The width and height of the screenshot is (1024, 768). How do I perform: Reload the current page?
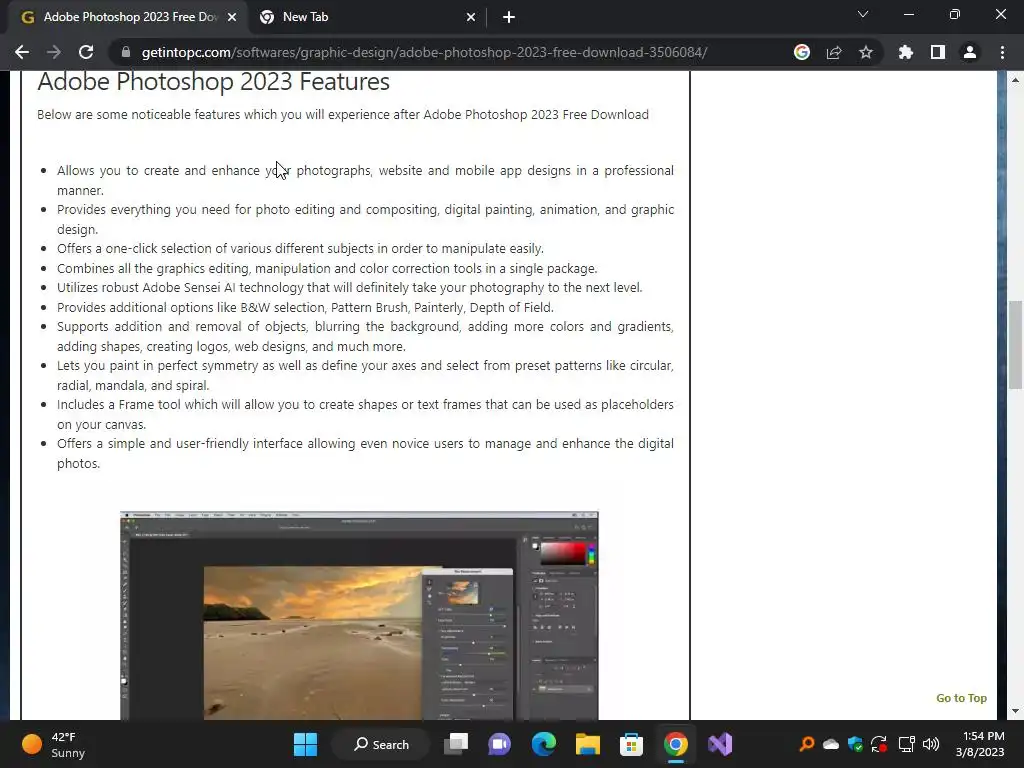(x=86, y=52)
